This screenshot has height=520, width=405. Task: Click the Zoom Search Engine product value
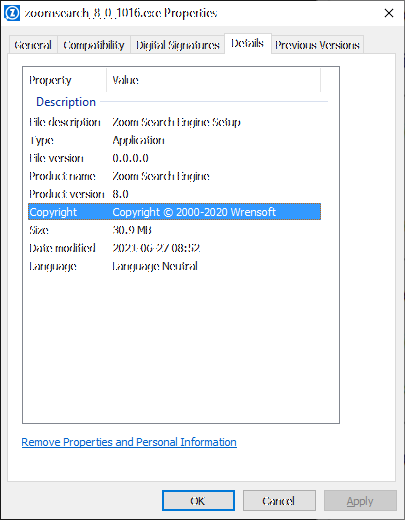coord(161,176)
